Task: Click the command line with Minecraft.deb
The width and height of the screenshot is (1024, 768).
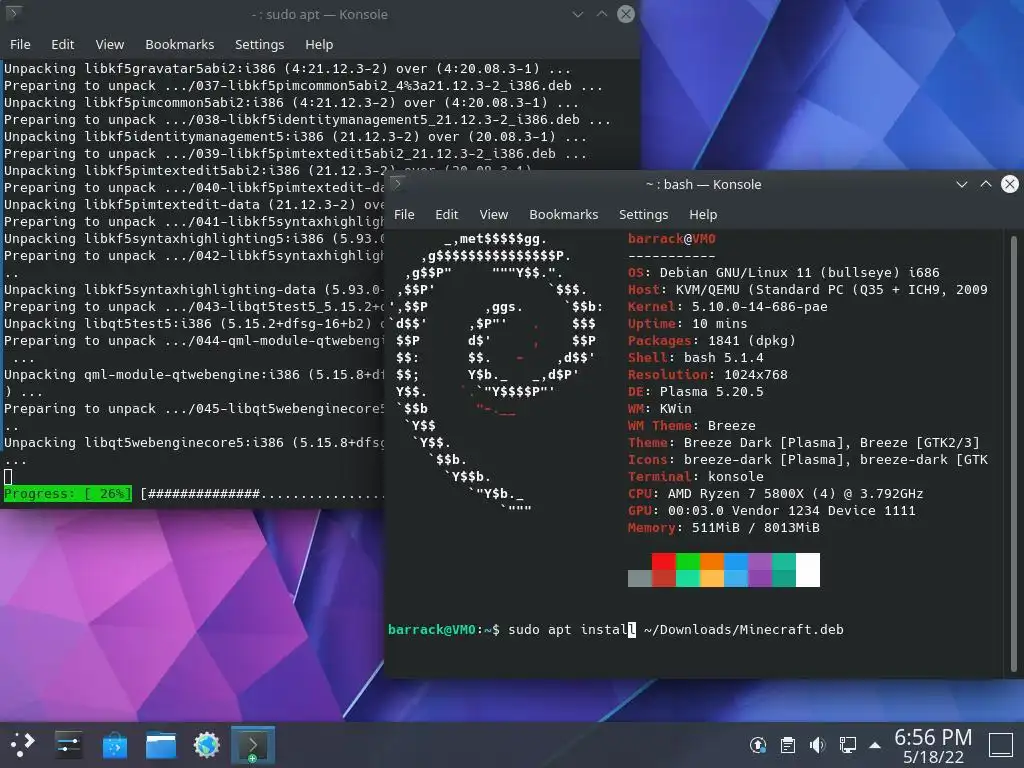Action: tap(616, 630)
